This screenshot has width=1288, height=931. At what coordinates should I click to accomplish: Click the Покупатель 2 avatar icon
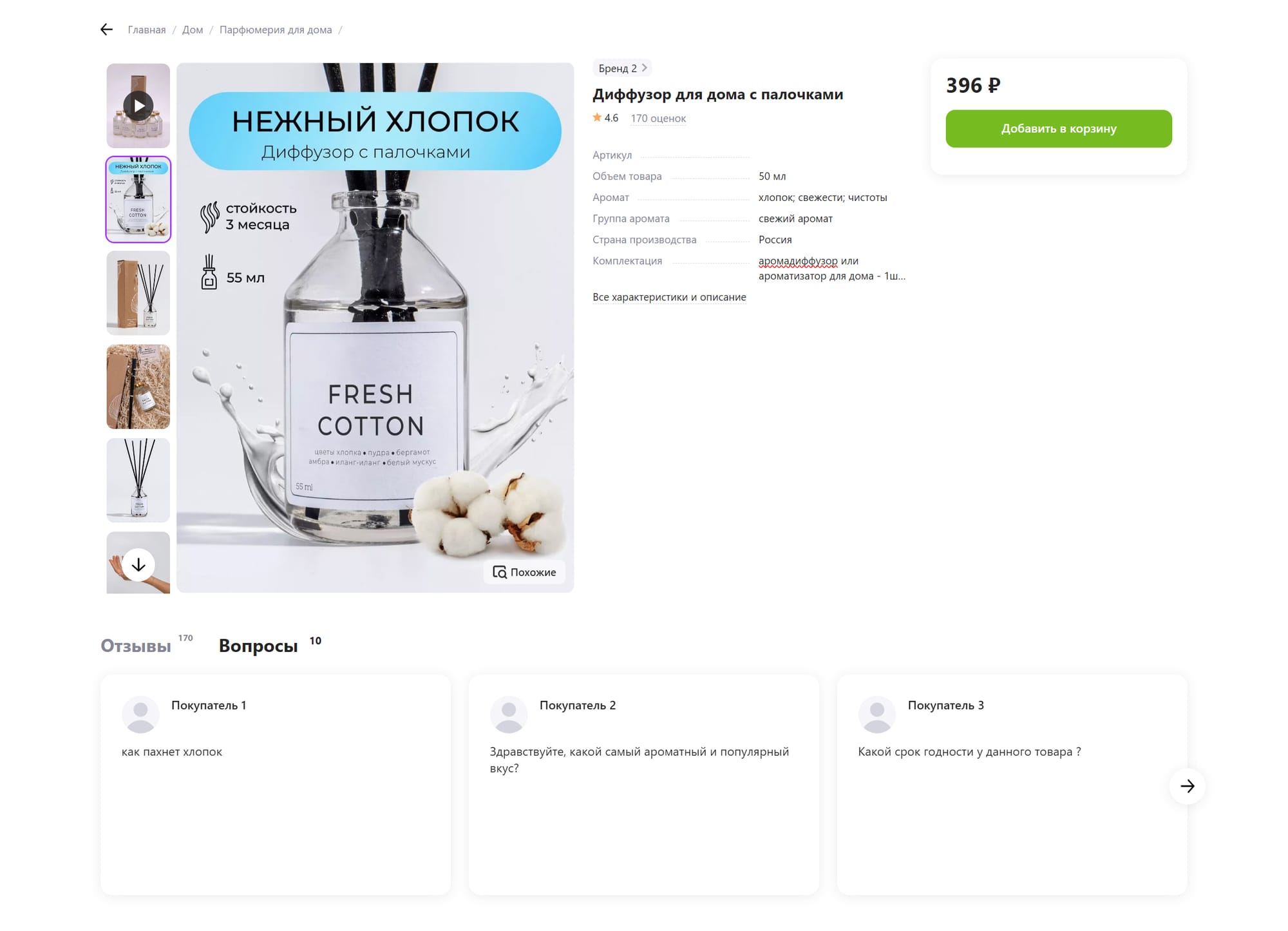click(509, 715)
